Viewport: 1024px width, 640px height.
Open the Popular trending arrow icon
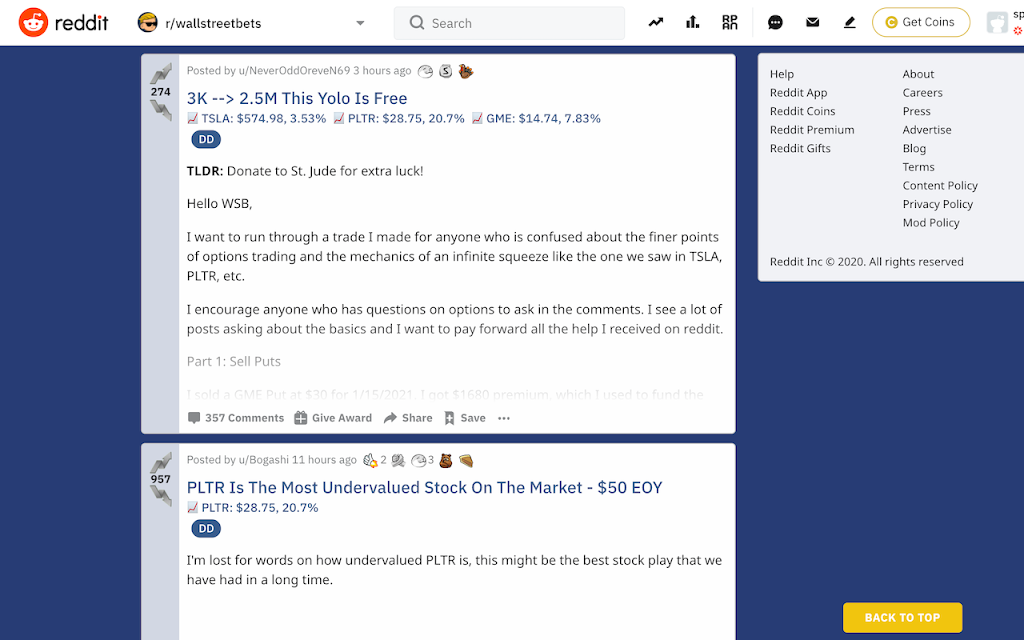pyautogui.click(x=656, y=22)
